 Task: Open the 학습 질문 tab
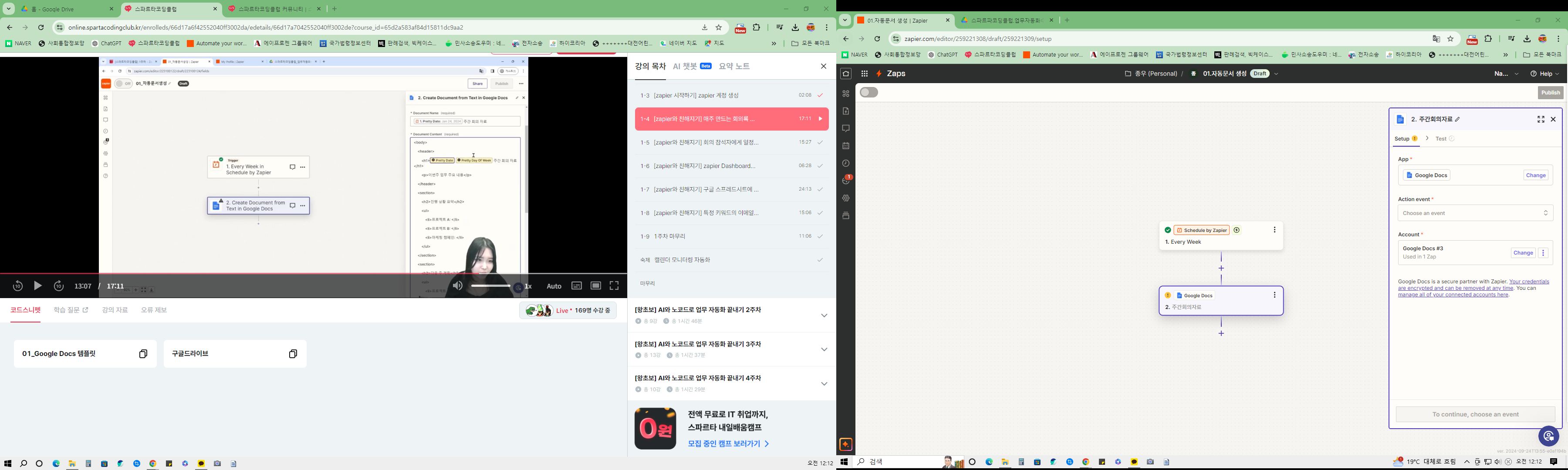click(x=71, y=310)
